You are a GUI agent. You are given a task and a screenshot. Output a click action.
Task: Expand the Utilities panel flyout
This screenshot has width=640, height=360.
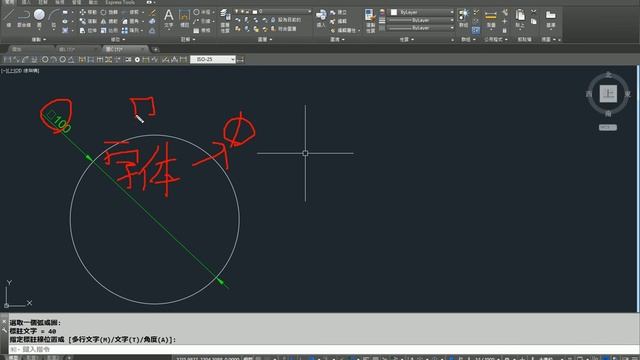point(496,40)
